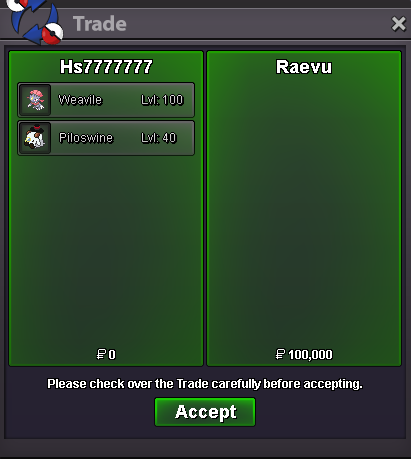411x459 pixels.
Task: Click Piloswine's Lvl: 40 text
Action: point(159,138)
